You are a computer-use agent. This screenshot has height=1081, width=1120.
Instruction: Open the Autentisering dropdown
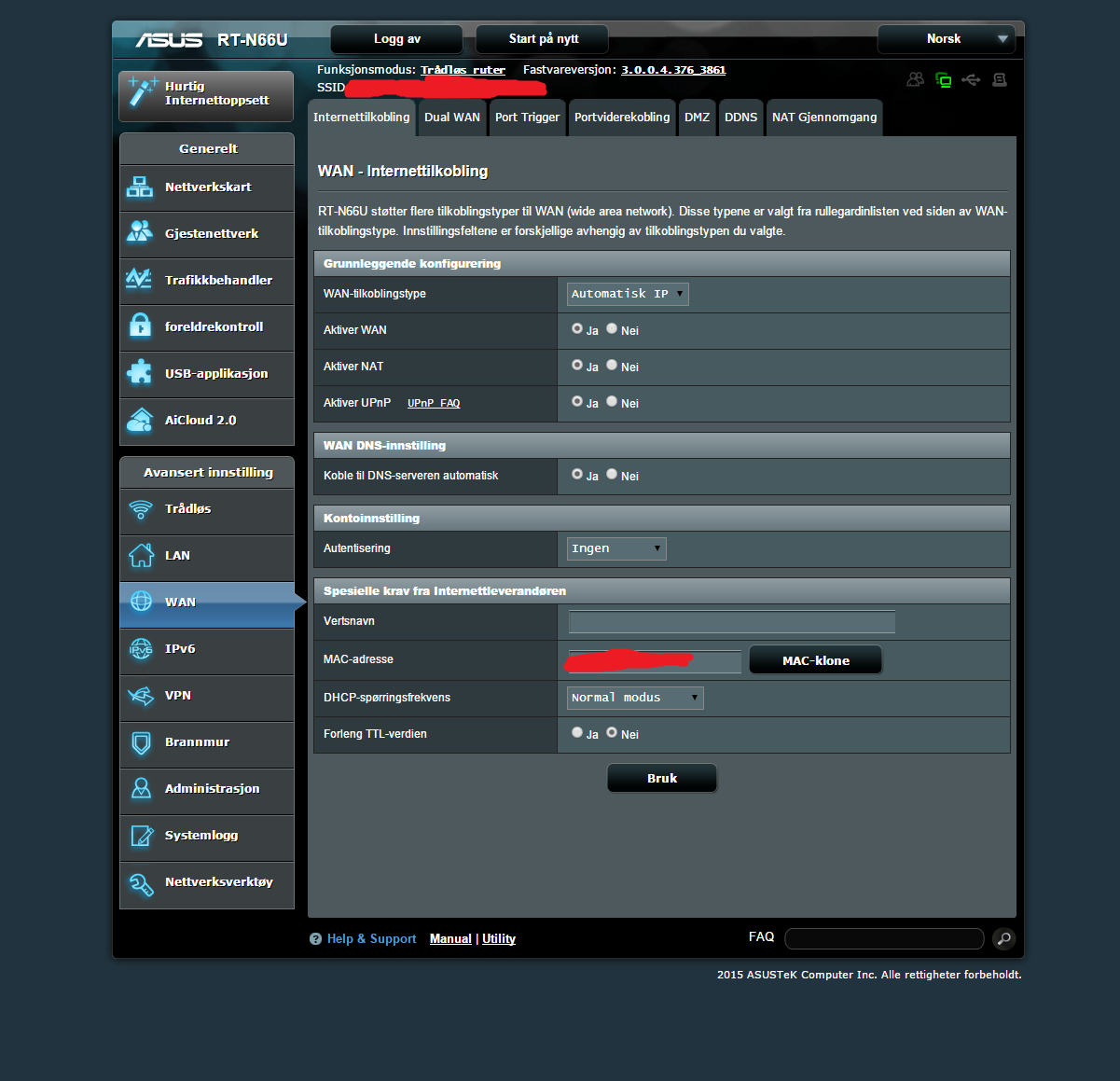pos(616,548)
